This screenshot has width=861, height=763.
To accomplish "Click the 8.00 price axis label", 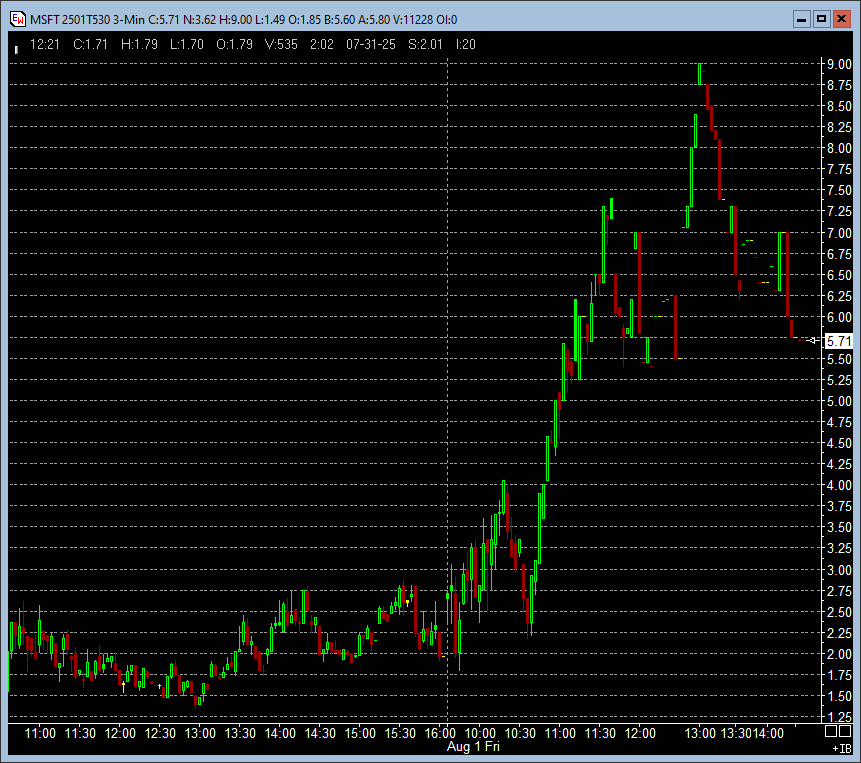I will coord(840,148).
